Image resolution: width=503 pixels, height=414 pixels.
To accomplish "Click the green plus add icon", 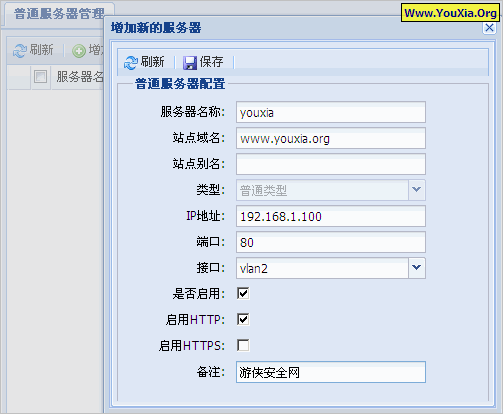I will tap(79, 51).
